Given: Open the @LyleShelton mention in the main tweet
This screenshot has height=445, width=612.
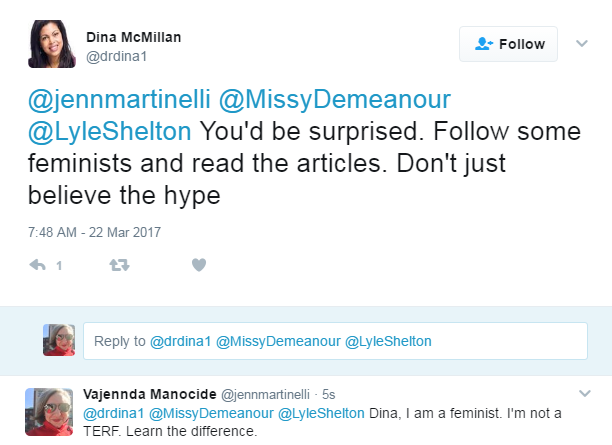Looking at the screenshot, I should point(110,131).
